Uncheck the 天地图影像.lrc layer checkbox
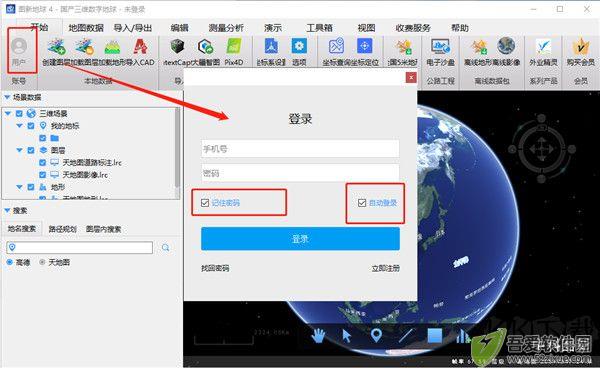600x368 pixels. click(42, 175)
